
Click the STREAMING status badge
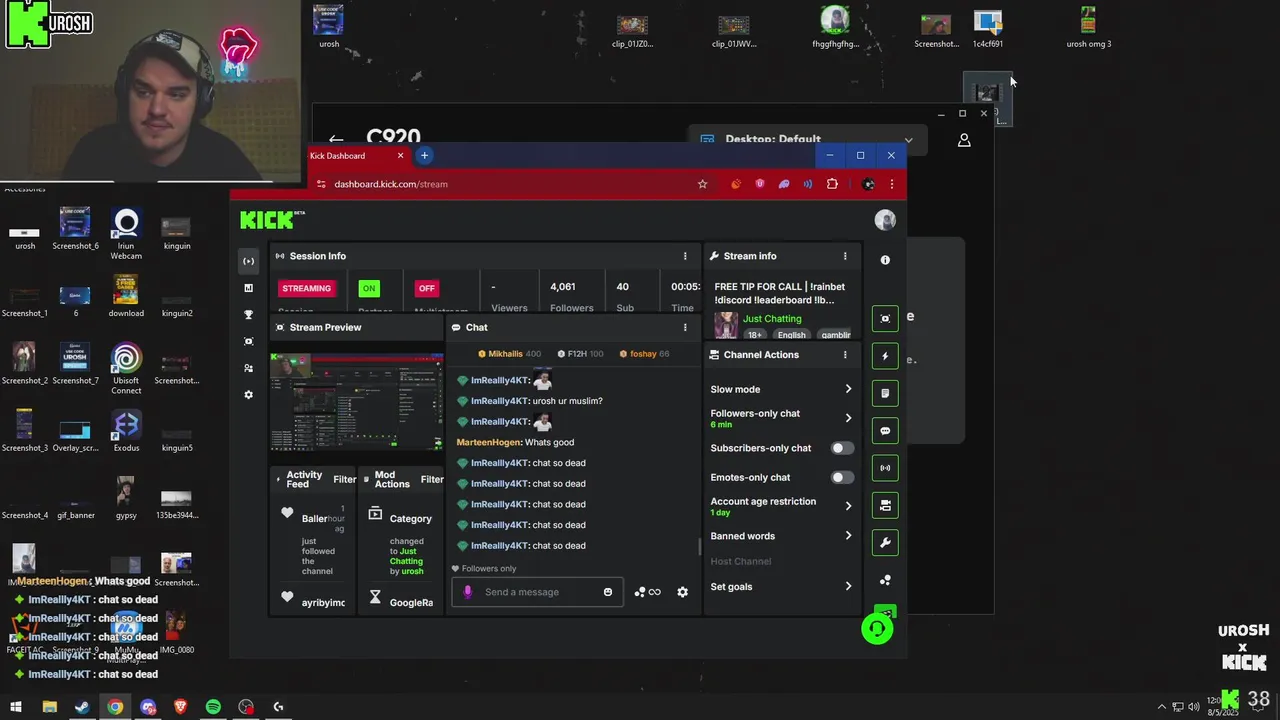307,288
